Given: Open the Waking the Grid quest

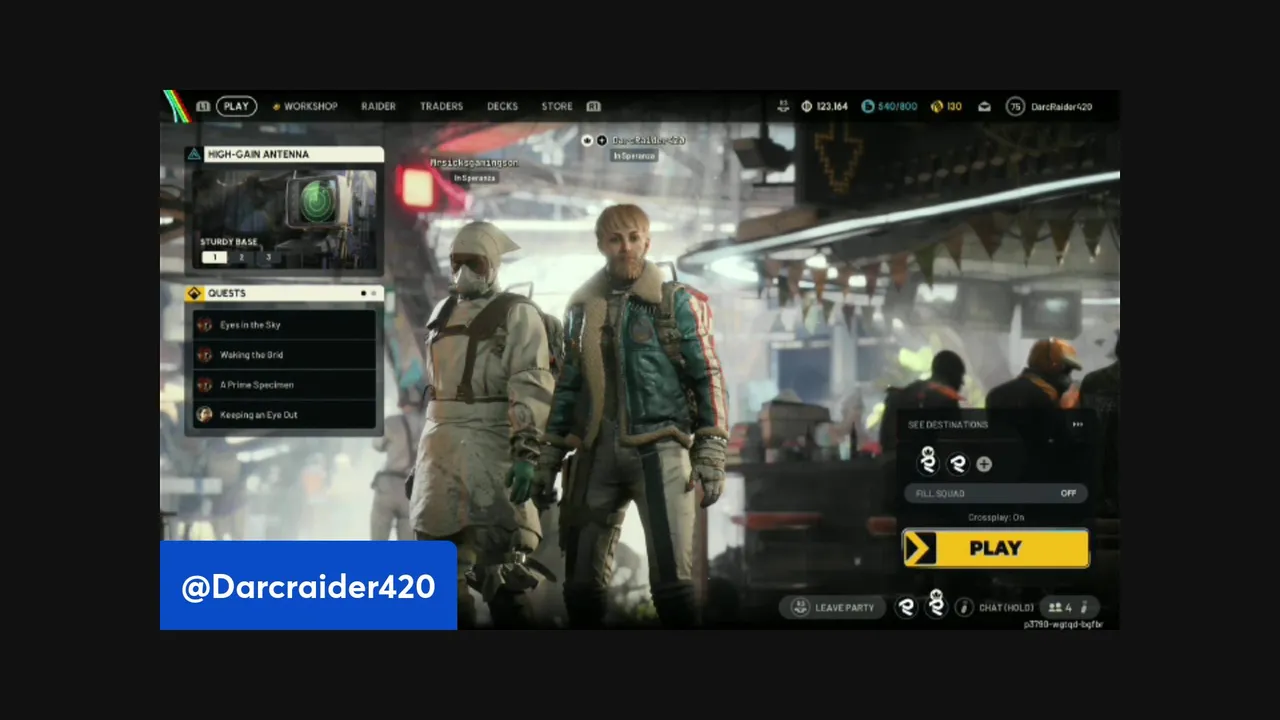Looking at the screenshot, I should [284, 355].
